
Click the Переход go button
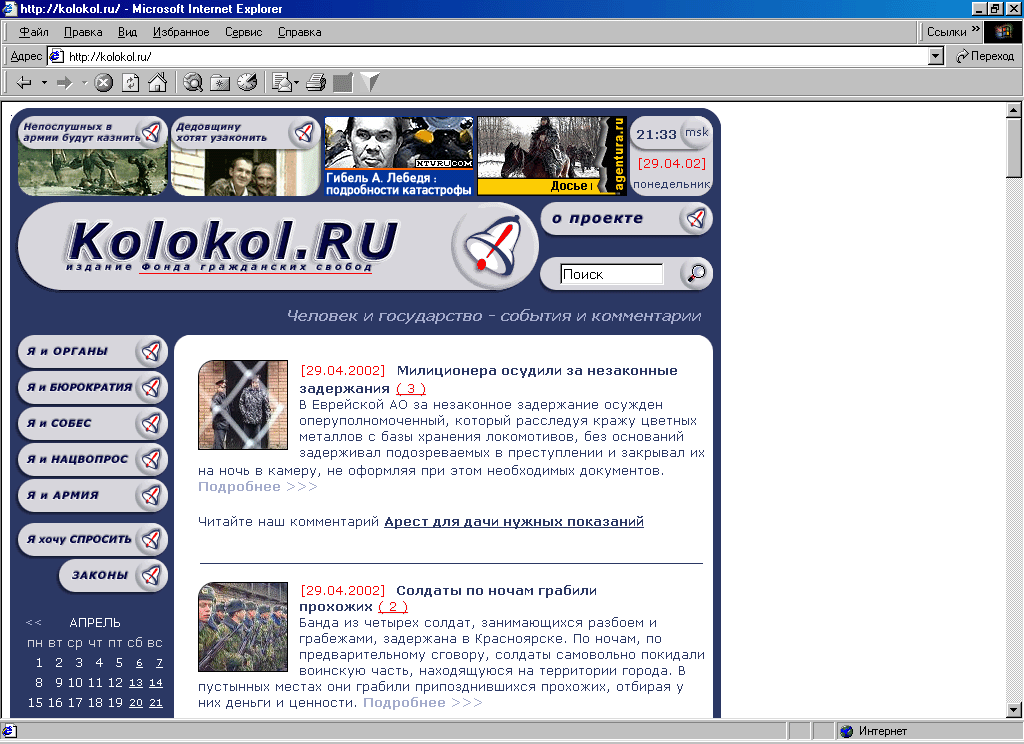[x=985, y=56]
